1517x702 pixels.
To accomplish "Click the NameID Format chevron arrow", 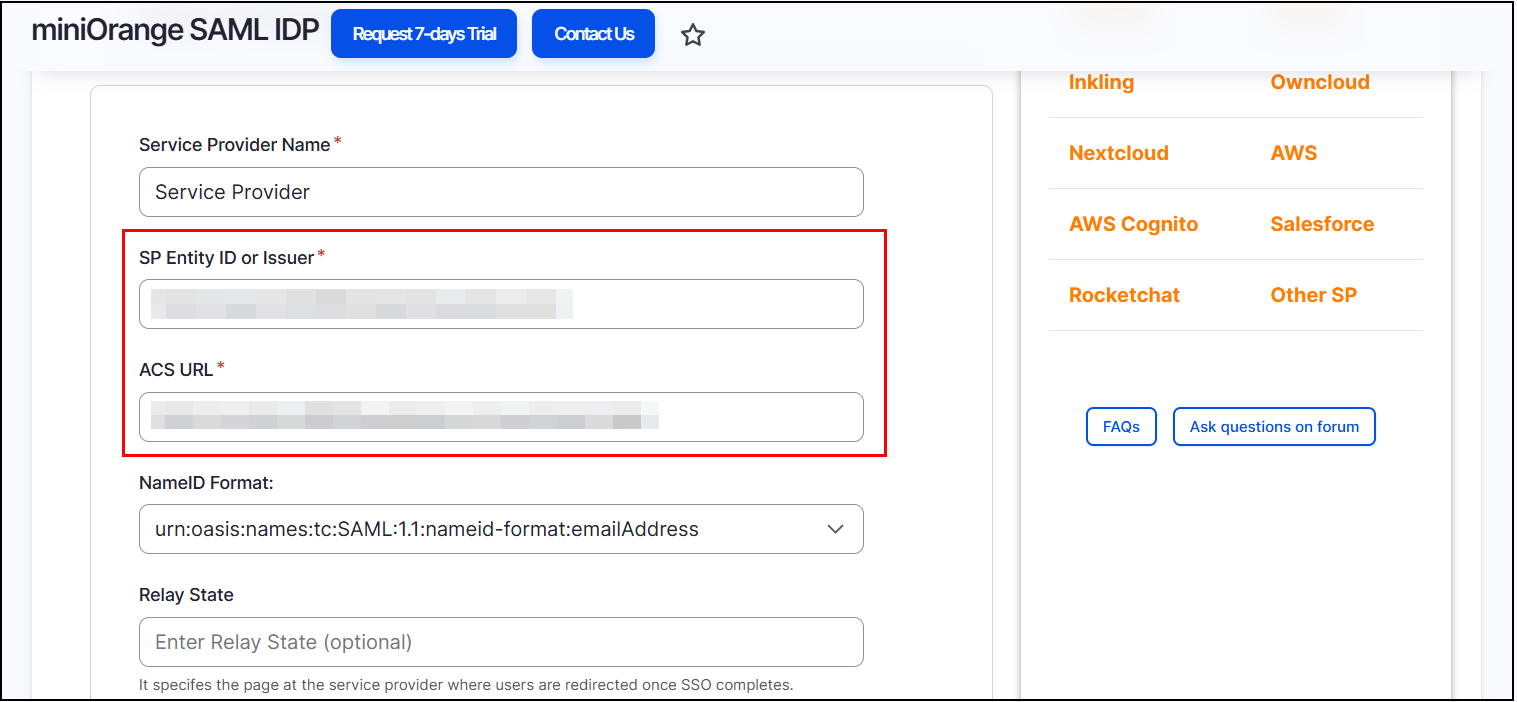I will click(836, 529).
